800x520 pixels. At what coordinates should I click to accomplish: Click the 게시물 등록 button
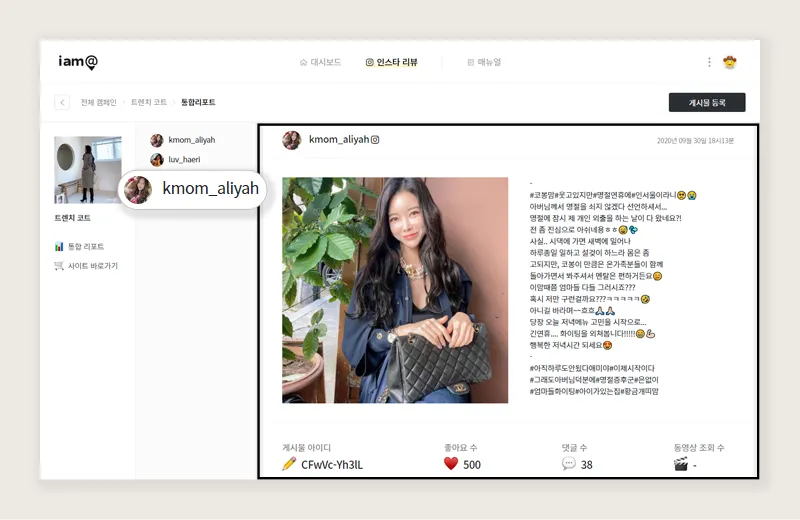point(707,102)
